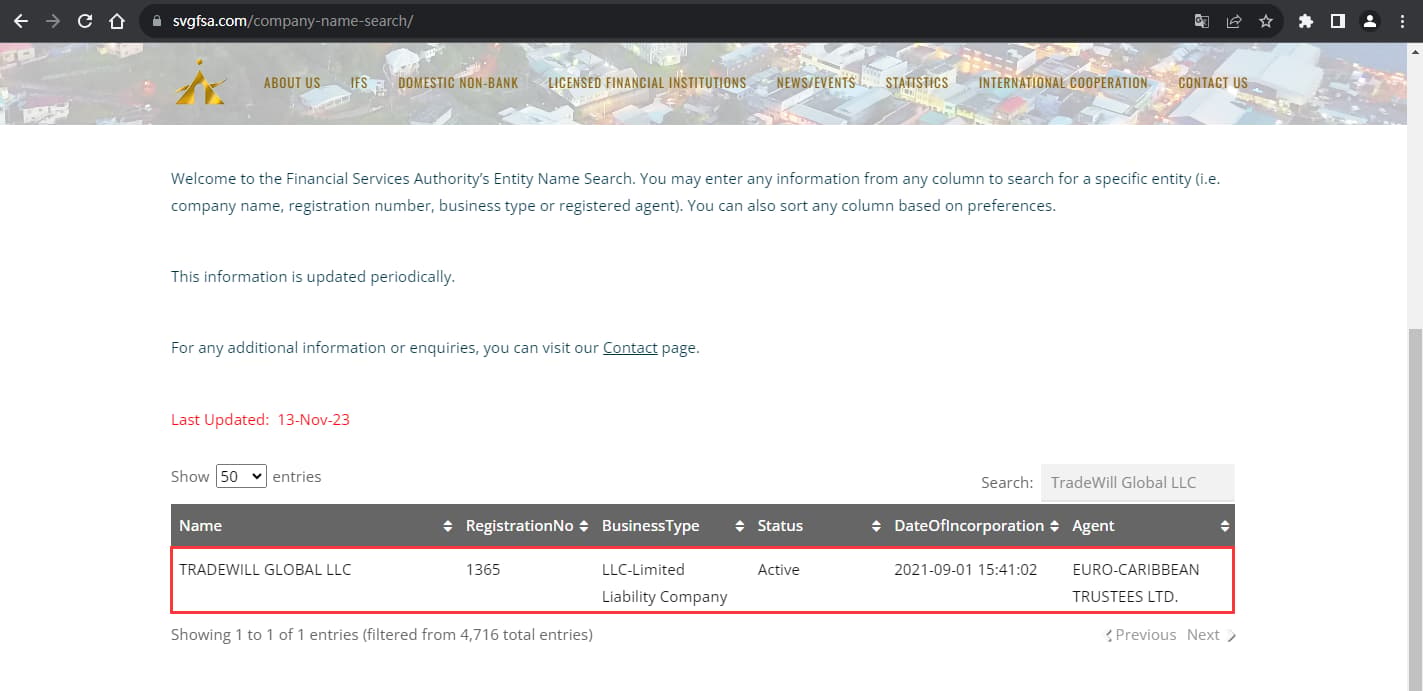
Task: Open the IFS menu
Action: 359,83
